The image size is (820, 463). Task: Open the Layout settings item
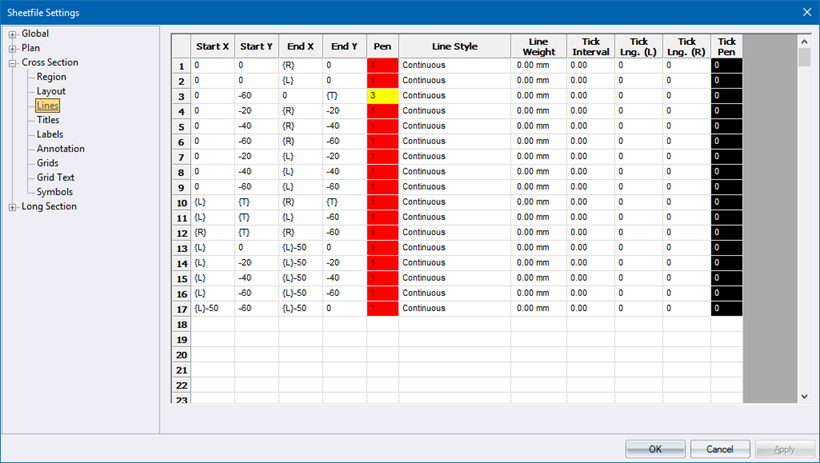pyautogui.click(x=51, y=91)
